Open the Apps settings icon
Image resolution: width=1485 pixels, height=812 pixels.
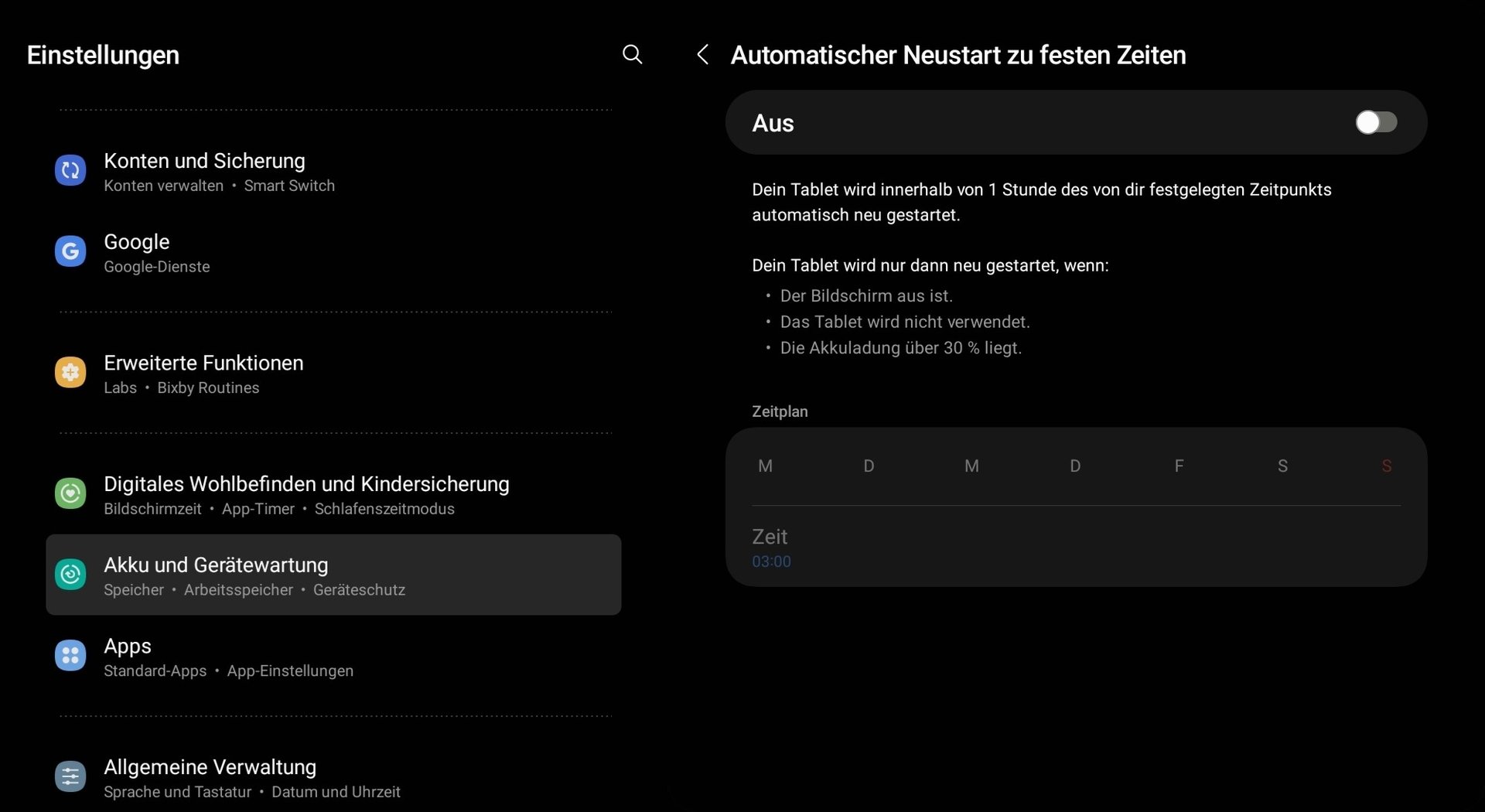pyautogui.click(x=70, y=656)
